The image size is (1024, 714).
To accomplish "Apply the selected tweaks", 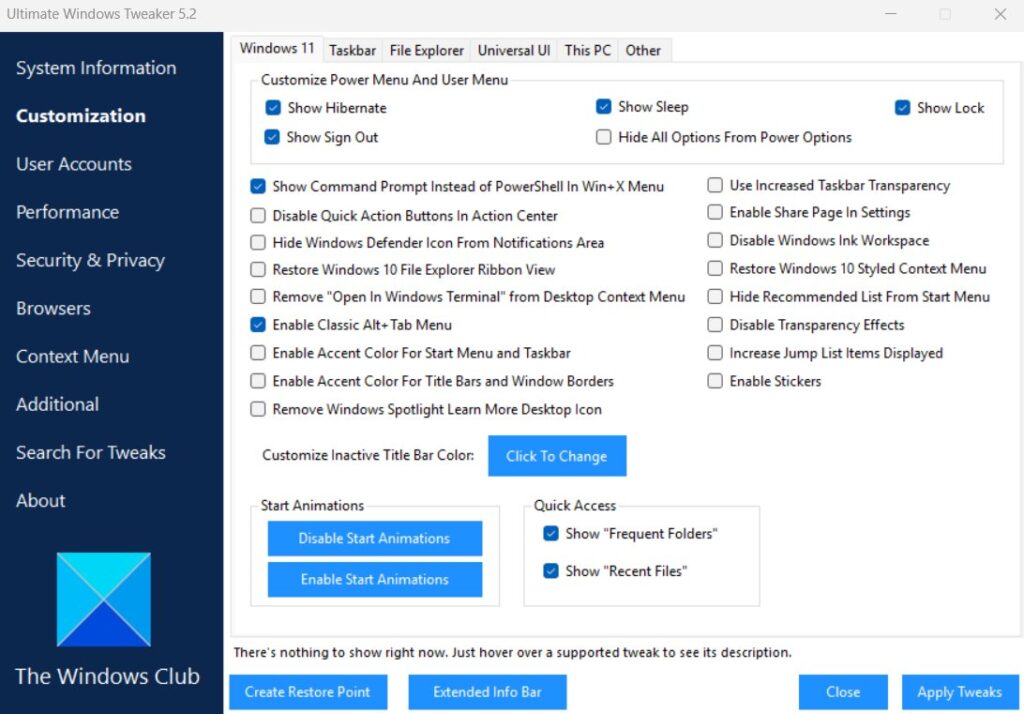I will pyautogui.click(x=959, y=691).
